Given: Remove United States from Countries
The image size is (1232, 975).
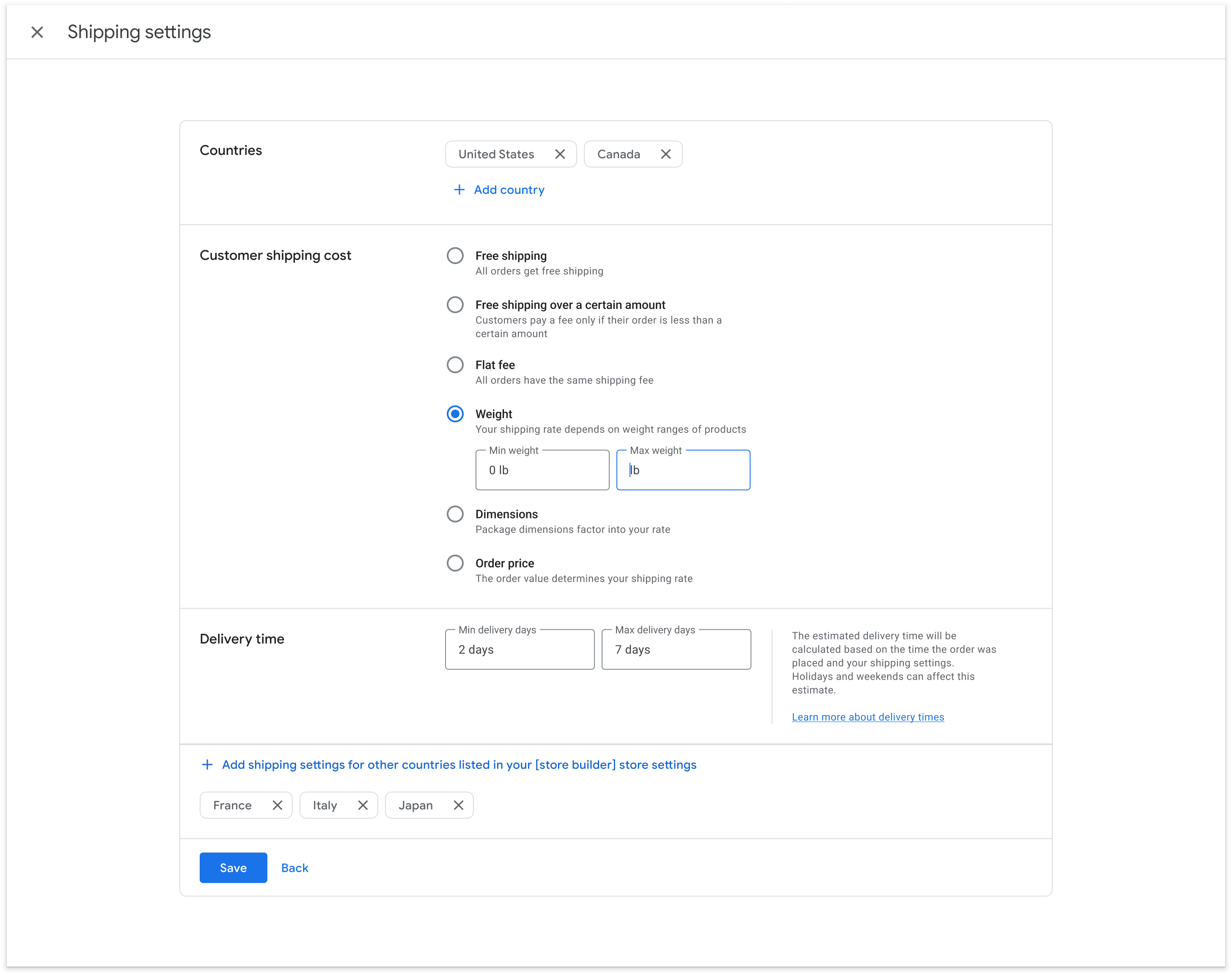Looking at the screenshot, I should click(559, 154).
